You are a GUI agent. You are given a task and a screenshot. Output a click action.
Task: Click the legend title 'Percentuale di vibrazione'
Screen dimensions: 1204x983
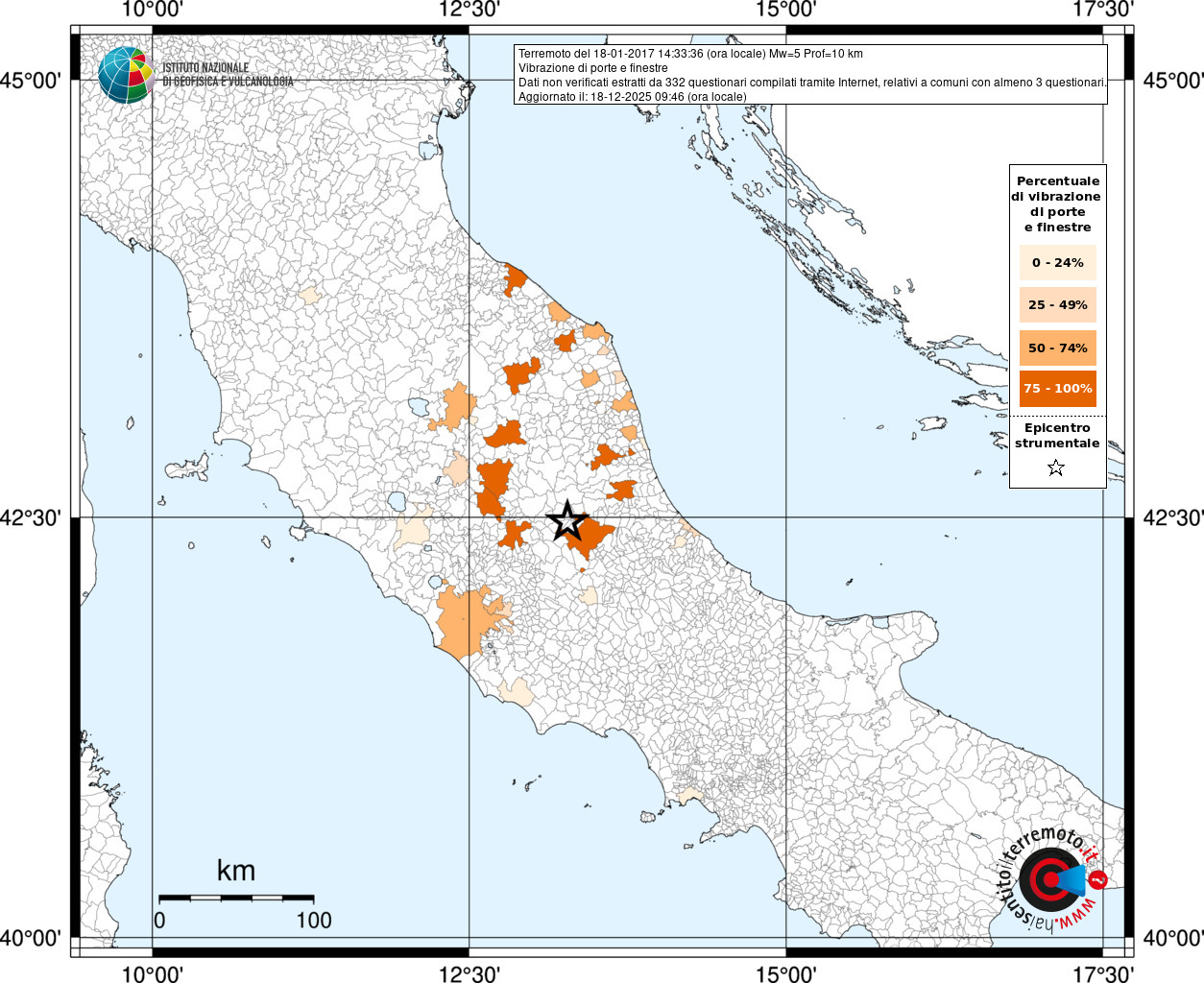(1057, 204)
